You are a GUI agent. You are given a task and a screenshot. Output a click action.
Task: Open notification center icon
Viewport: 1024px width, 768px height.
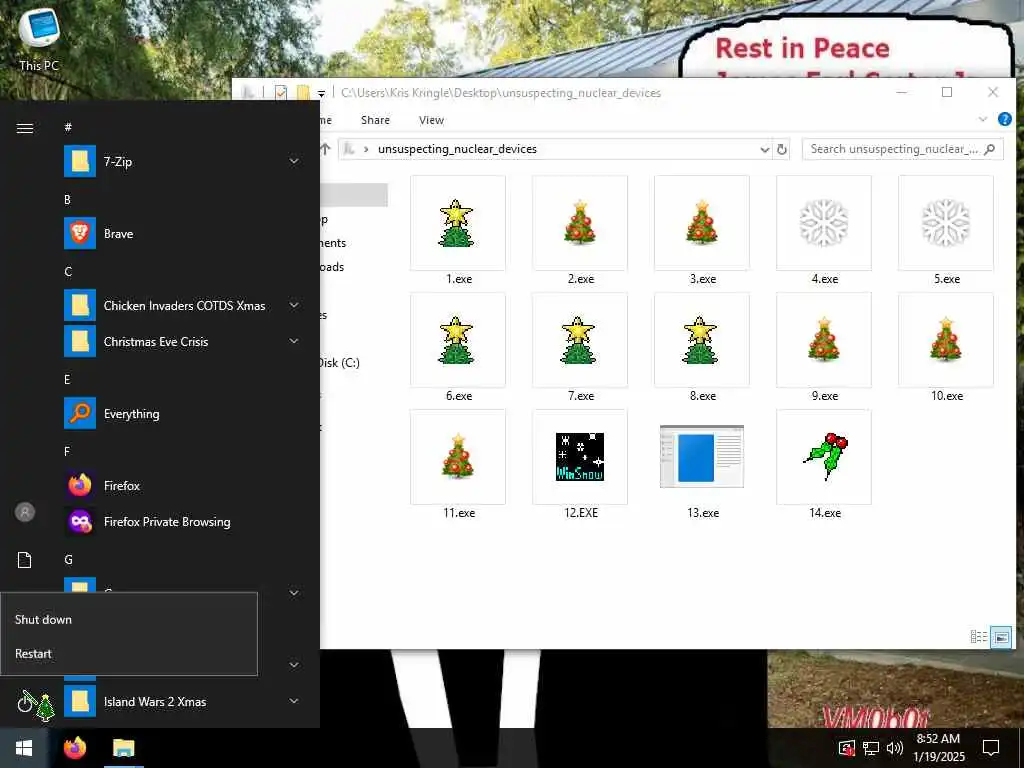[x=991, y=748]
